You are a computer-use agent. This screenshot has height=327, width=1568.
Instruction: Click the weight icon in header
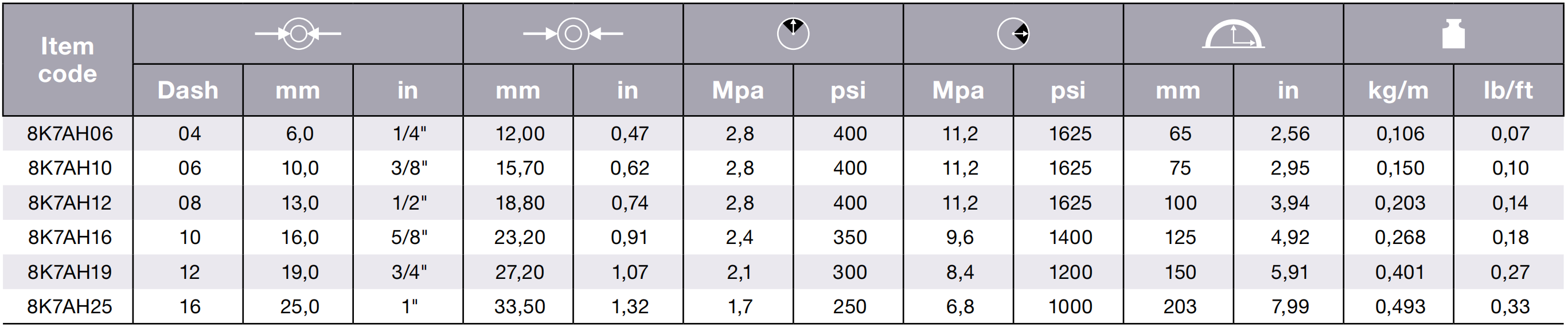(1453, 33)
